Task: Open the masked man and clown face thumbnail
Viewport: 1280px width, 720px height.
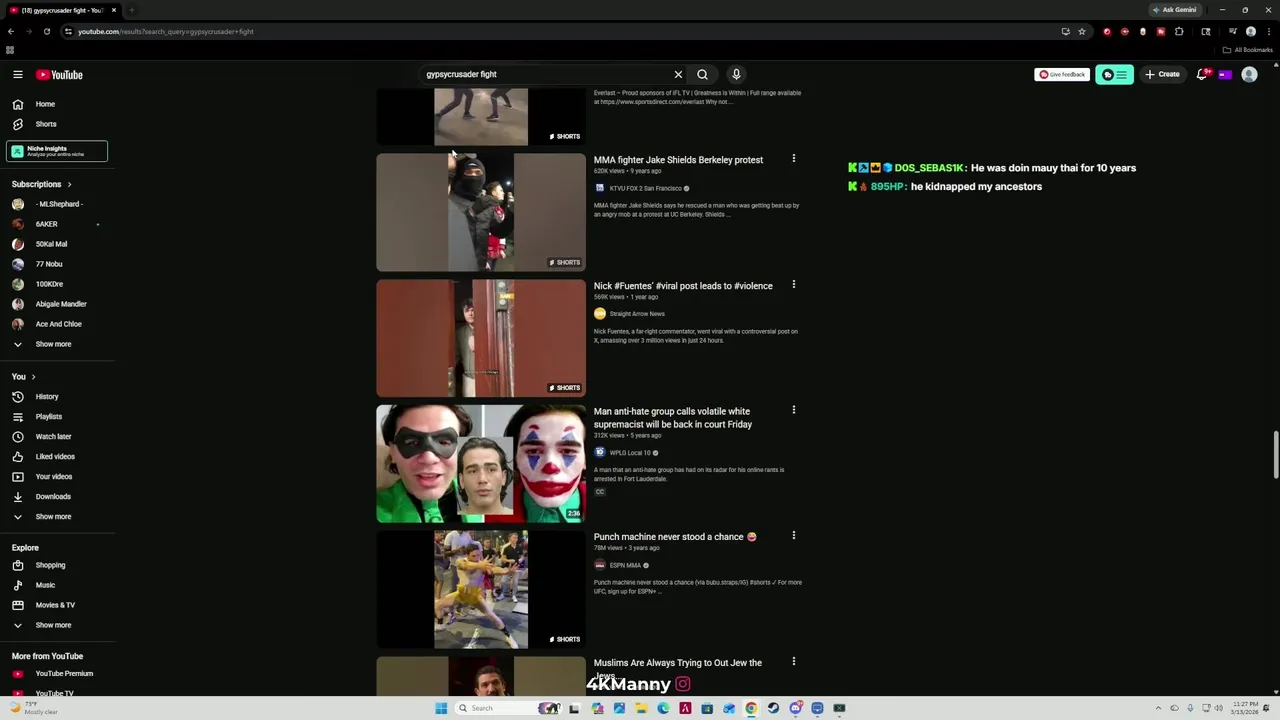Action: [x=481, y=464]
